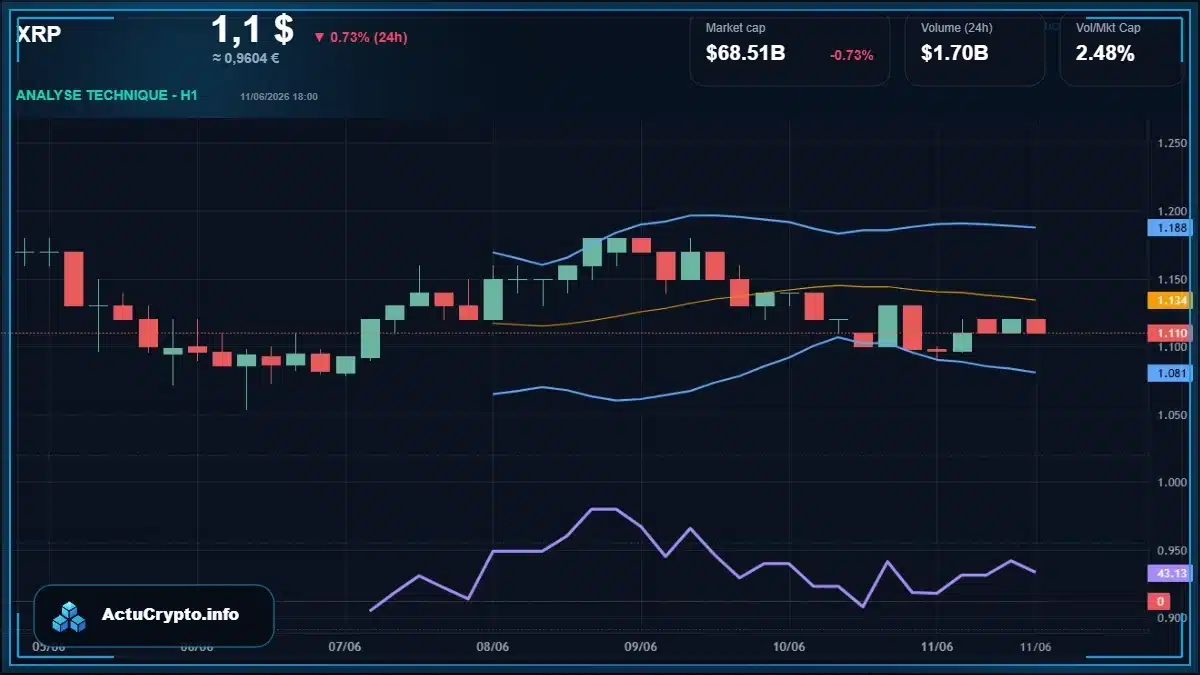Click the ActuCrypto.info cube logo icon
The width and height of the screenshot is (1200, 675).
[x=69, y=616]
